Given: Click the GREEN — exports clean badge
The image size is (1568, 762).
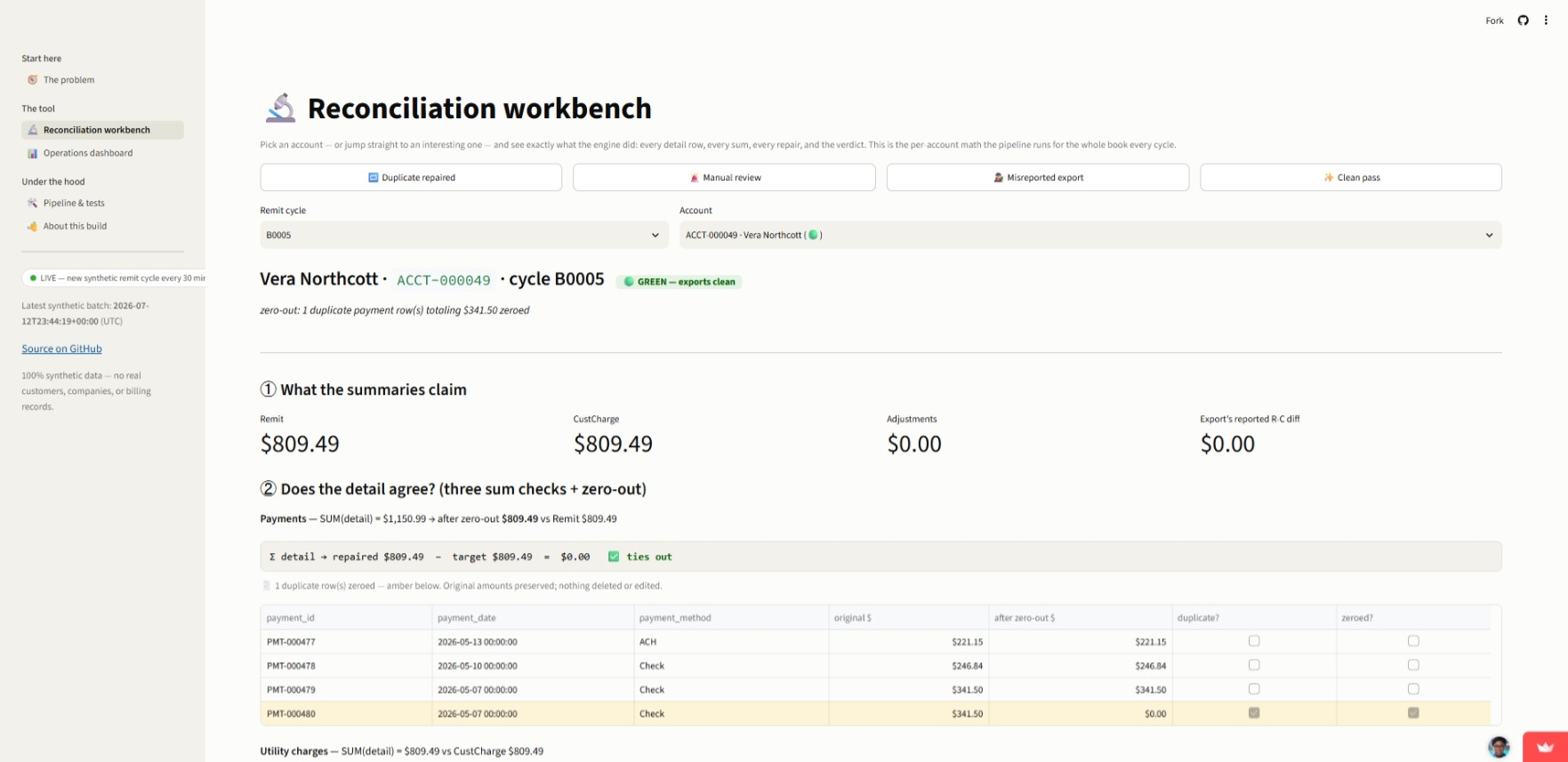Looking at the screenshot, I should [679, 282].
